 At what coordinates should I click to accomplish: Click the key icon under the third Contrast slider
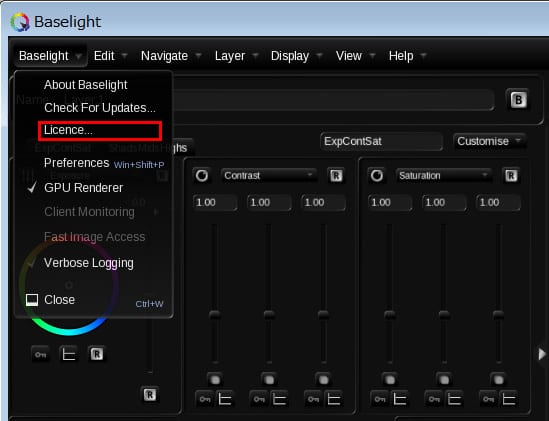(x=313, y=399)
